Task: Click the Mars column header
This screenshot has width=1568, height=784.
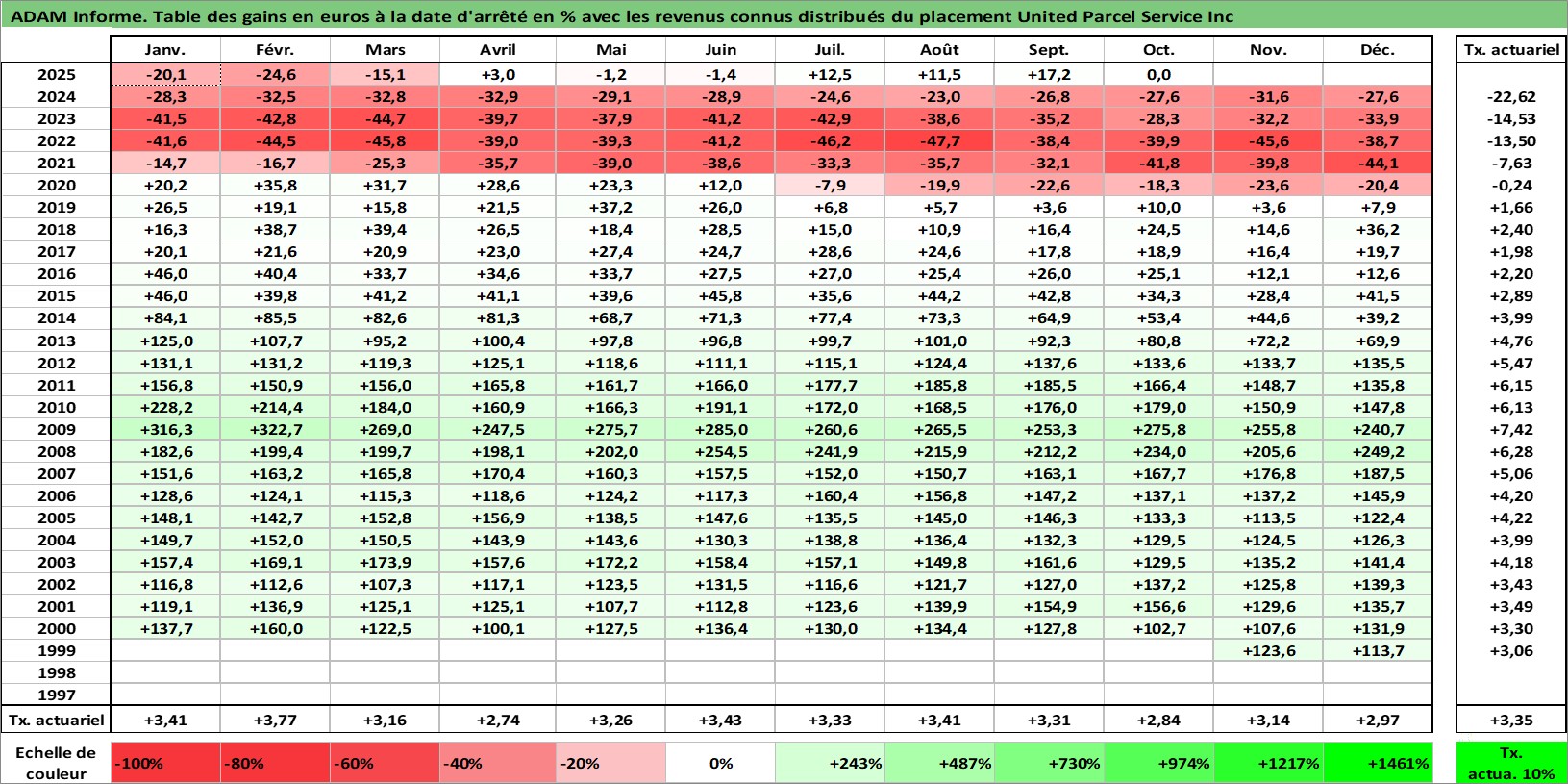Action: [x=385, y=50]
